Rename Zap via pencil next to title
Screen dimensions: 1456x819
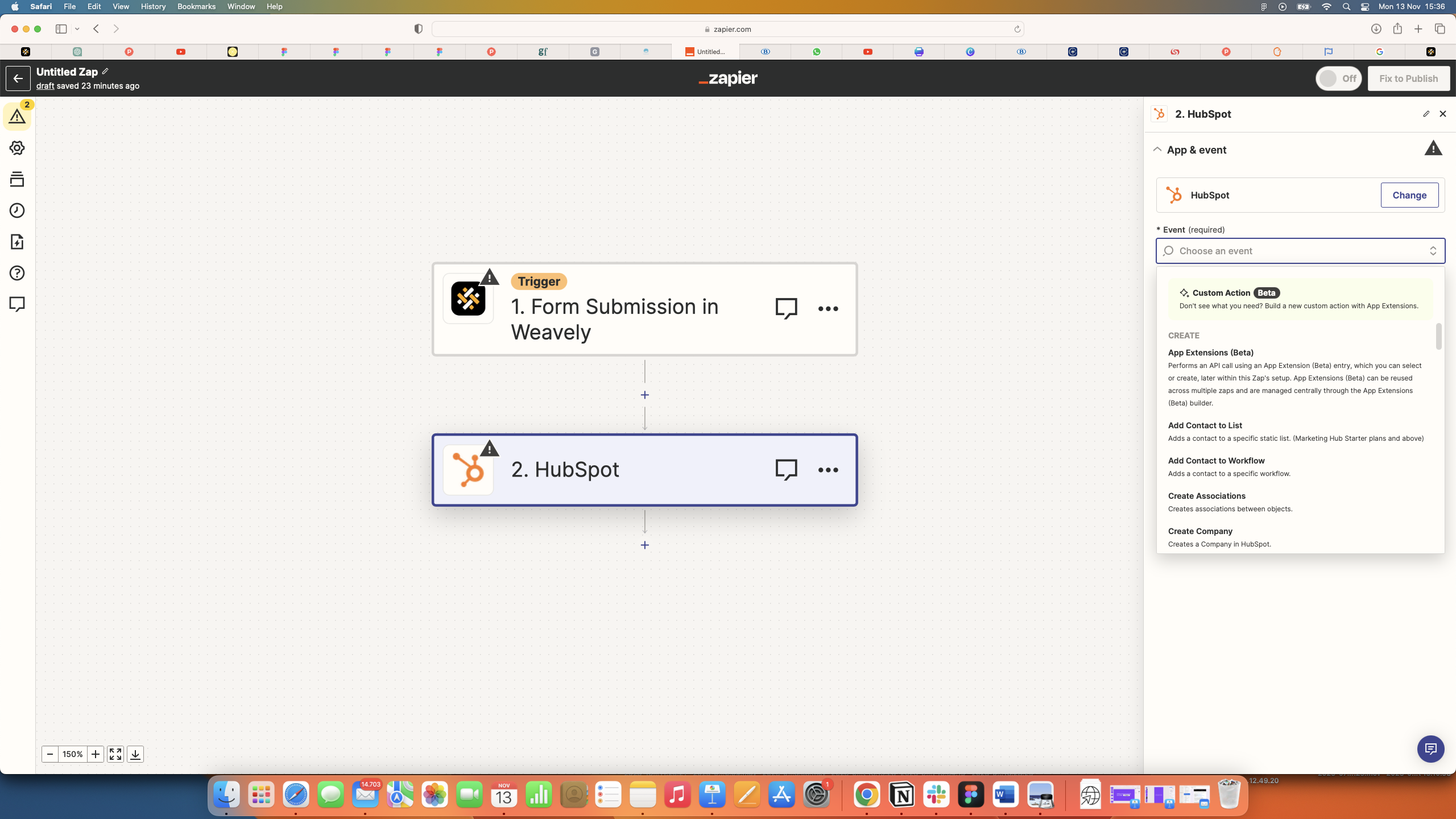(105, 71)
